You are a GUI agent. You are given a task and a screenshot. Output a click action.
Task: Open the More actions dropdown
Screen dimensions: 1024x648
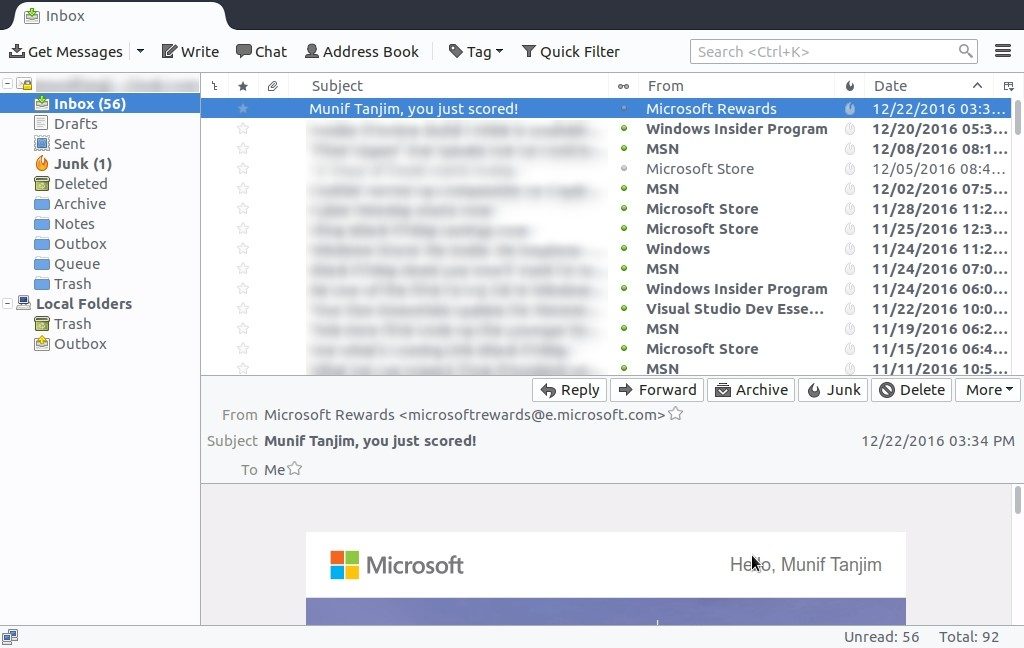click(988, 390)
